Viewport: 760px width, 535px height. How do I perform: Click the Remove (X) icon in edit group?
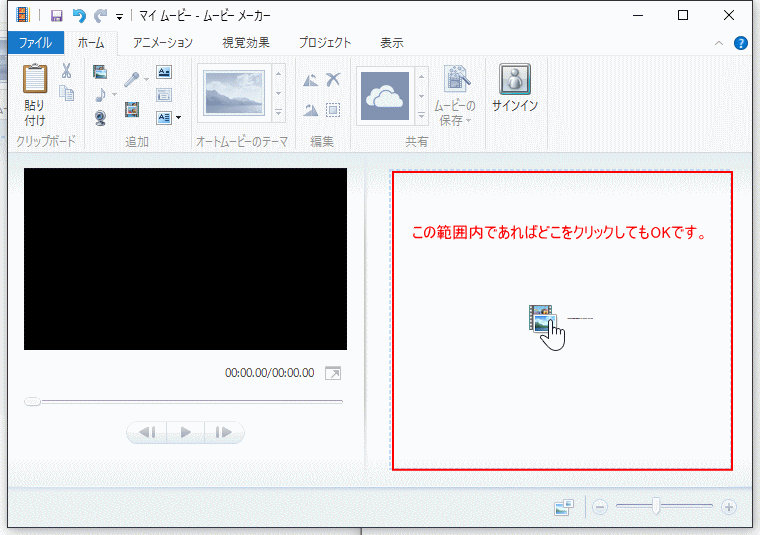point(333,79)
